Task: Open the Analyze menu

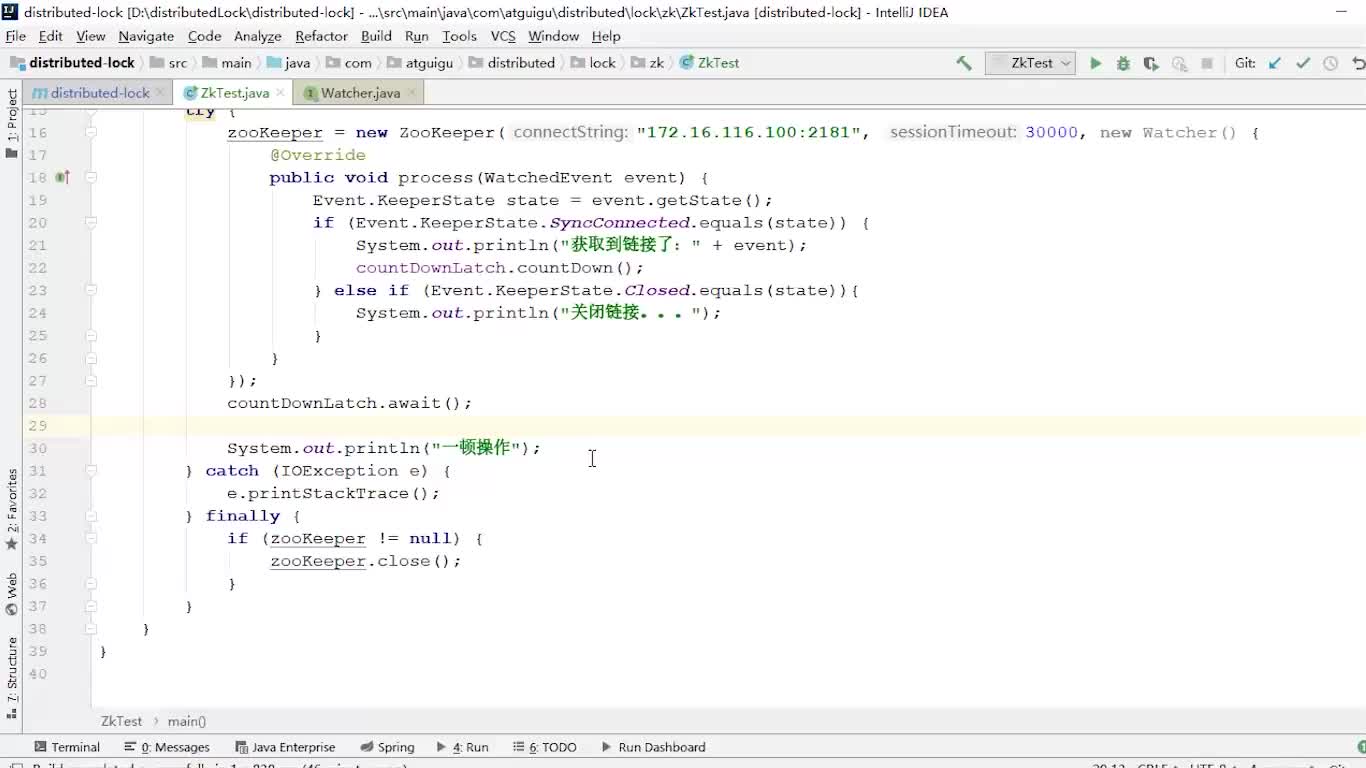Action: click(258, 36)
